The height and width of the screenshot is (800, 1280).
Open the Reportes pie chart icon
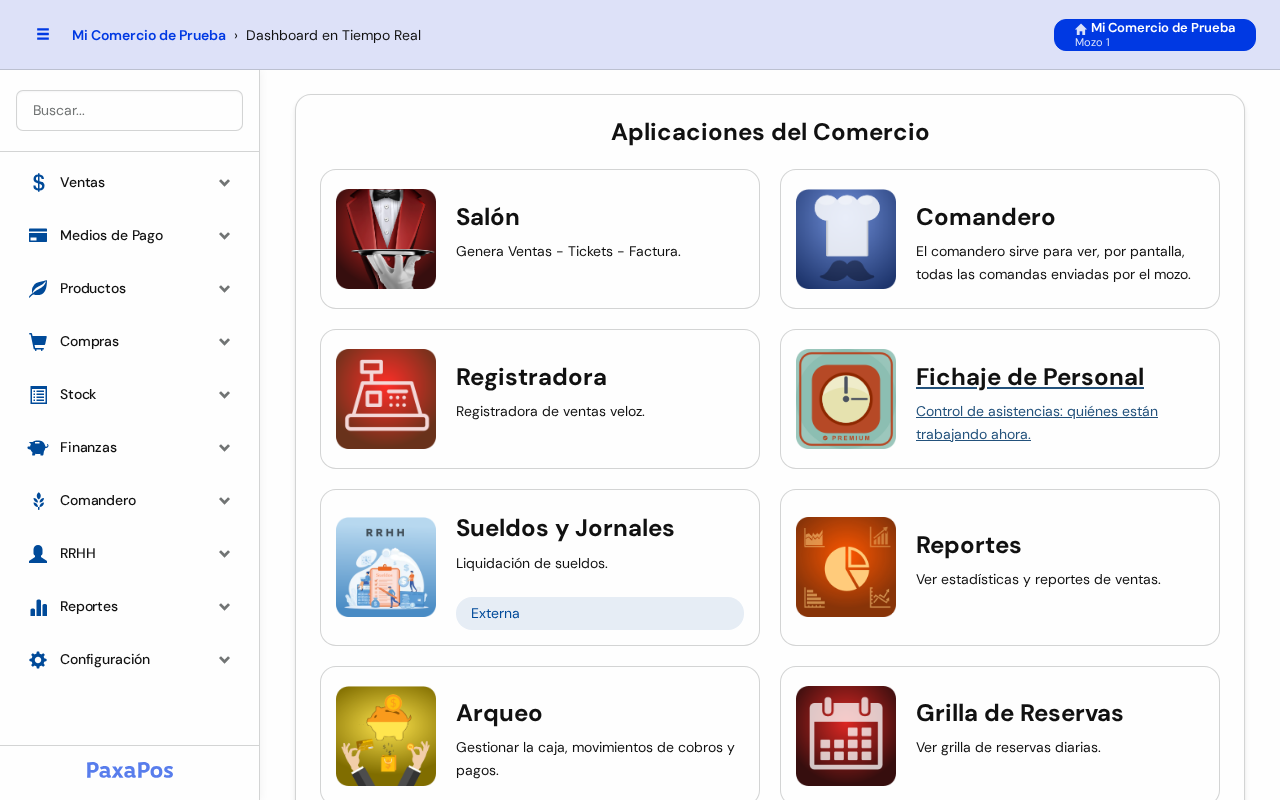[x=846, y=567]
